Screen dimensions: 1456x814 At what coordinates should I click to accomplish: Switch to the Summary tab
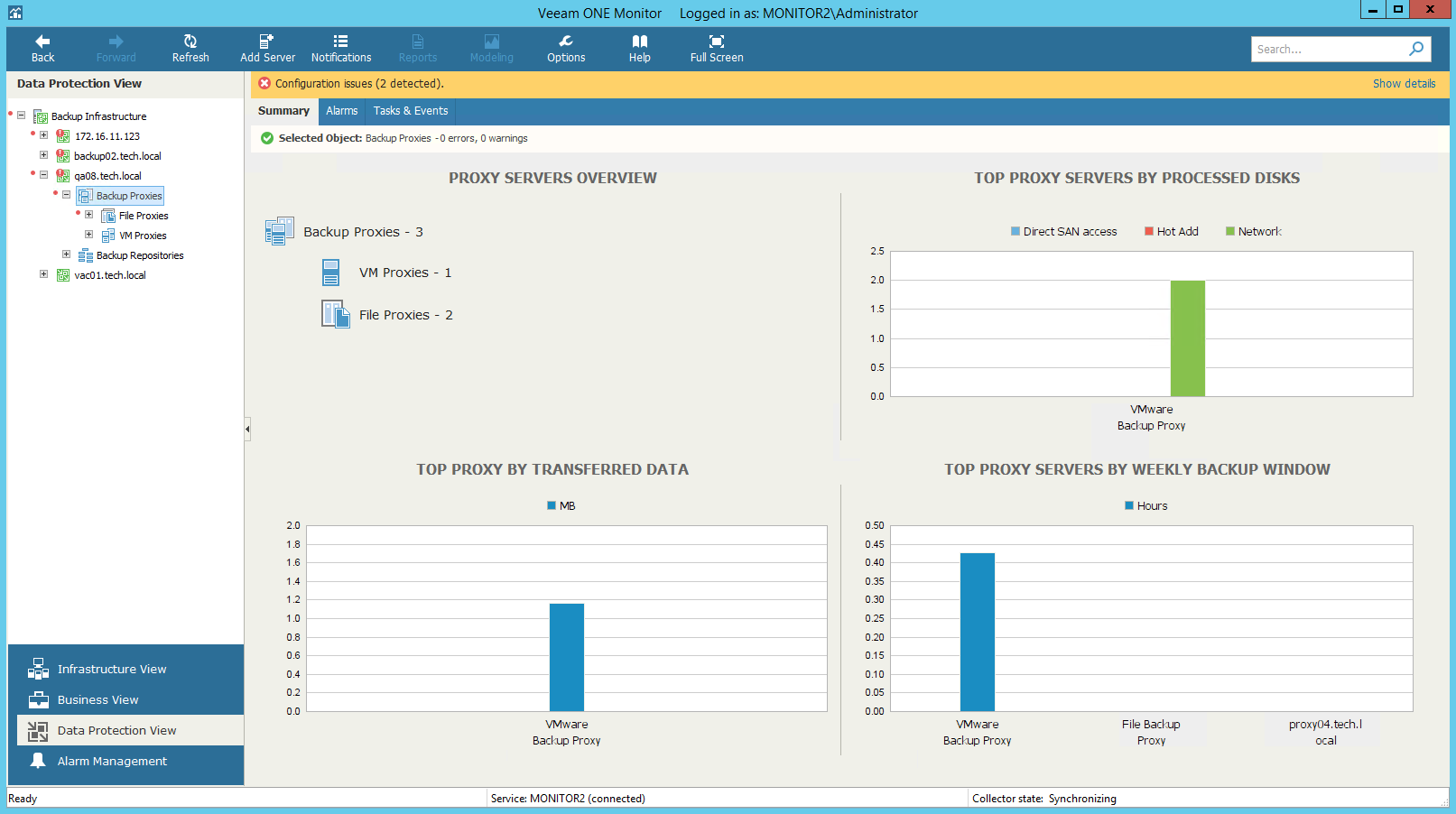[283, 111]
